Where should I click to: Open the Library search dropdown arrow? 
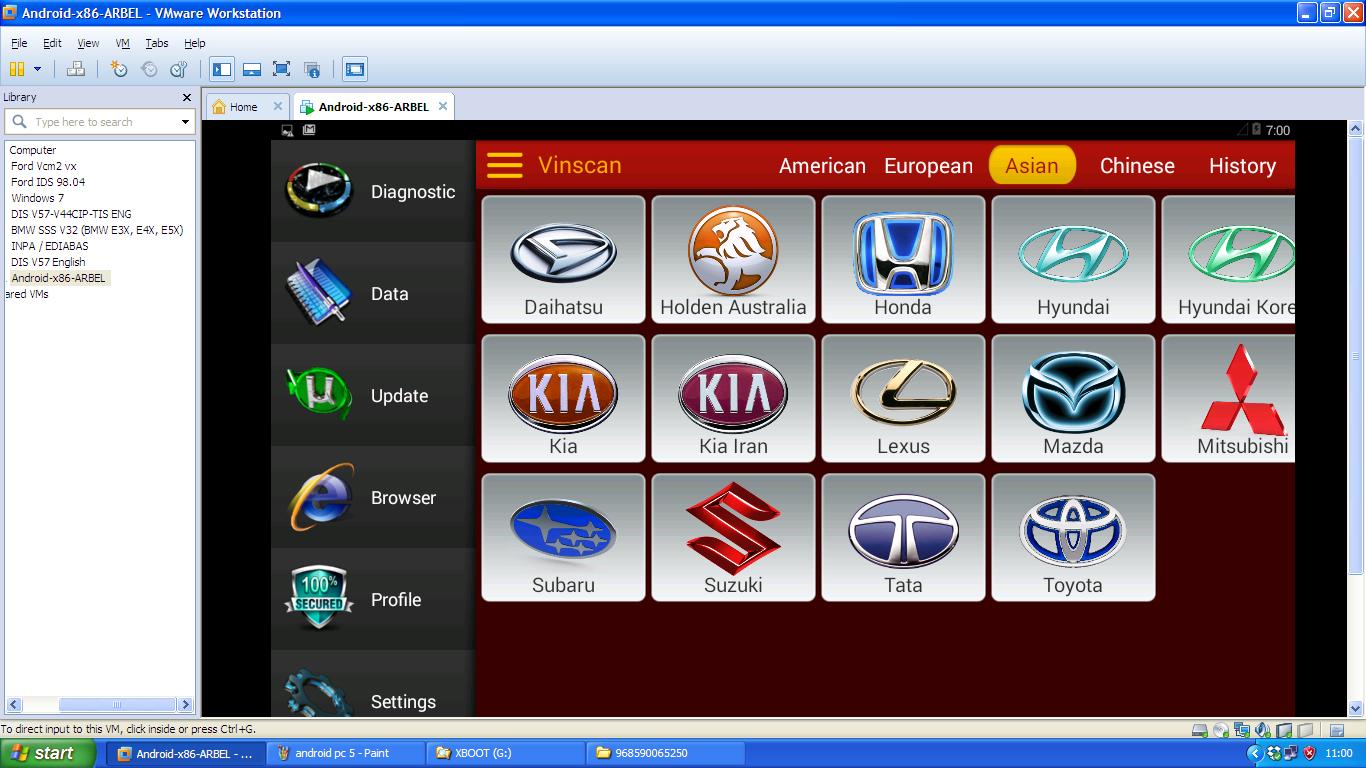184,121
